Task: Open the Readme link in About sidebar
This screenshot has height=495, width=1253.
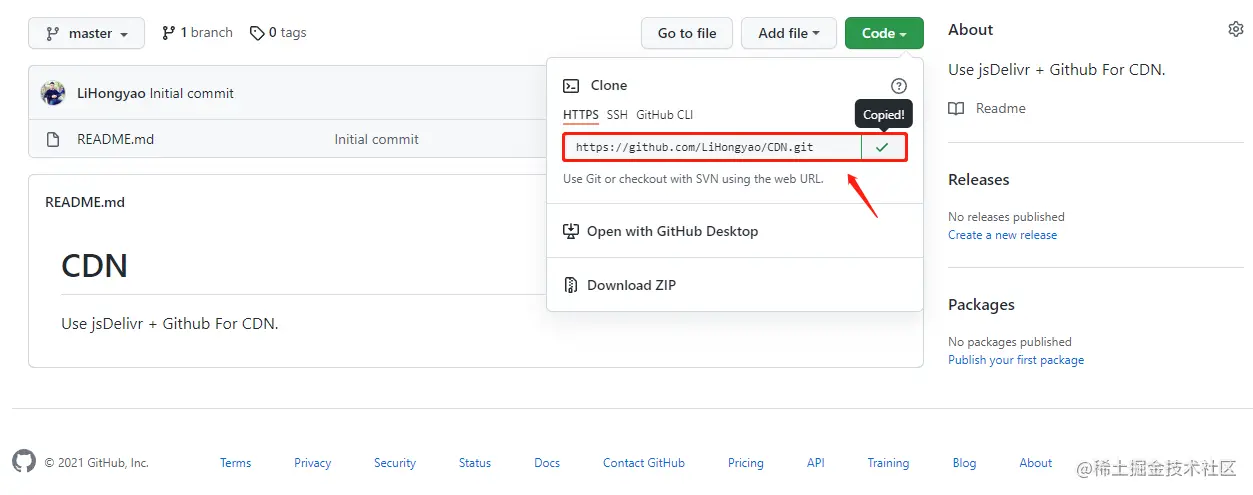Action: point(1001,108)
